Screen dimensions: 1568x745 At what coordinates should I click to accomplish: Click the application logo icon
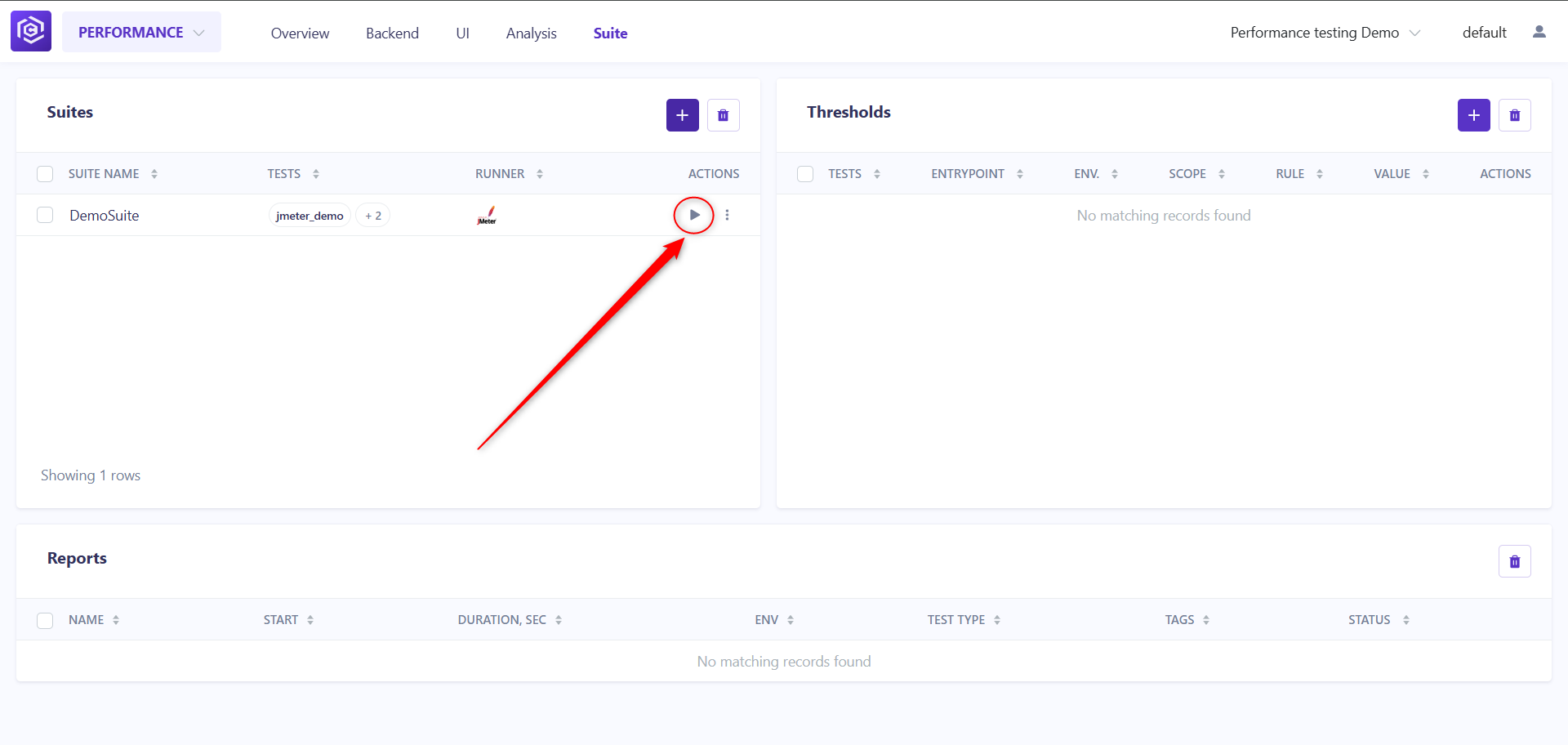pyautogui.click(x=31, y=31)
